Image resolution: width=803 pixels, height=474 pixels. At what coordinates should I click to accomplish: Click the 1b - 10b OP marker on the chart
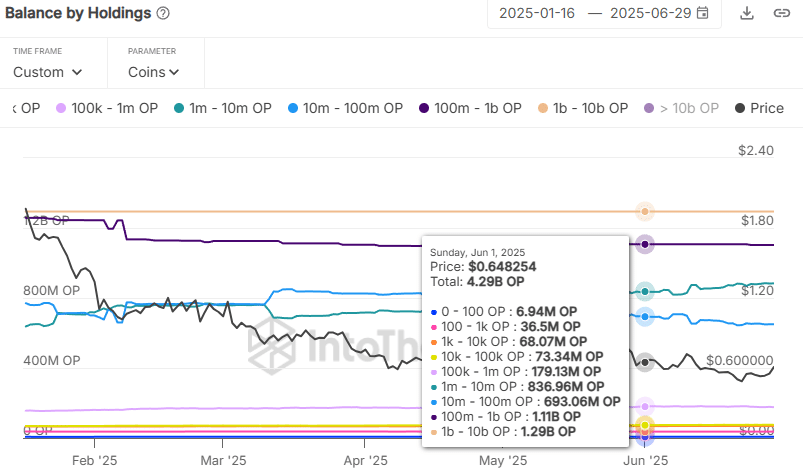[x=645, y=211]
